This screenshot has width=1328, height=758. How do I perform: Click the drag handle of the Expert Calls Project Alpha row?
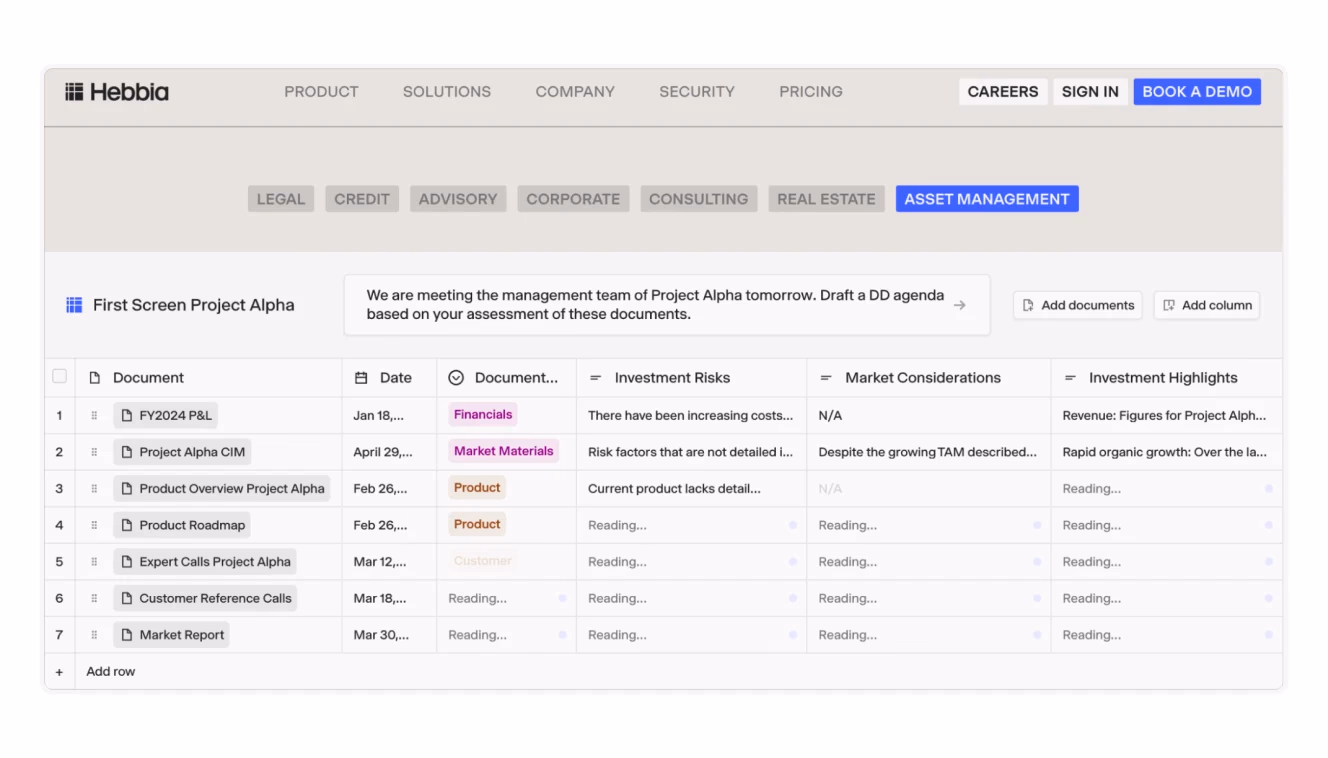pos(95,562)
